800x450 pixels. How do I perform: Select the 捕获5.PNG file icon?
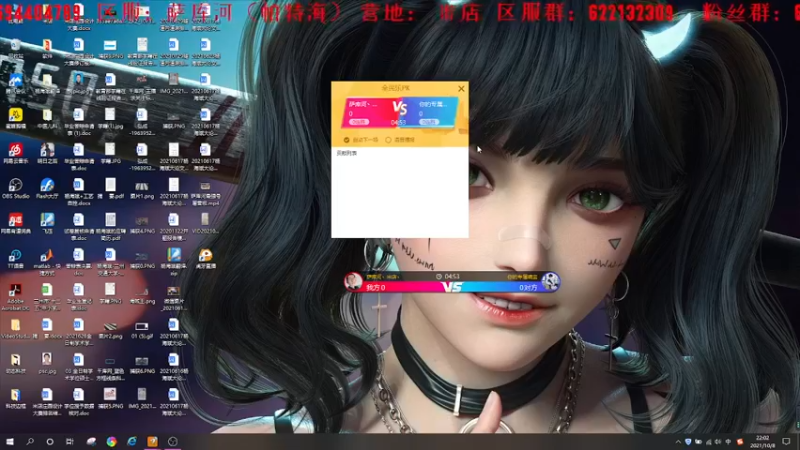(x=110, y=398)
